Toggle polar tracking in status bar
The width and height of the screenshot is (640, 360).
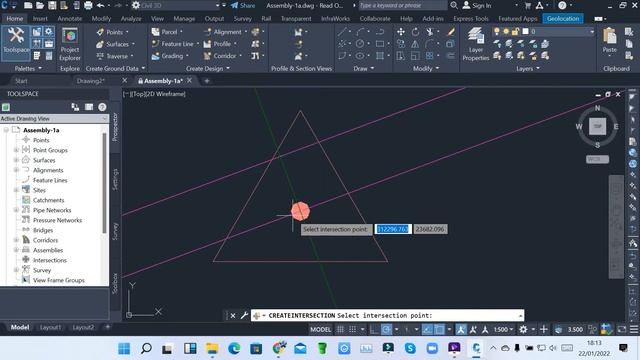pyautogui.click(x=386, y=329)
